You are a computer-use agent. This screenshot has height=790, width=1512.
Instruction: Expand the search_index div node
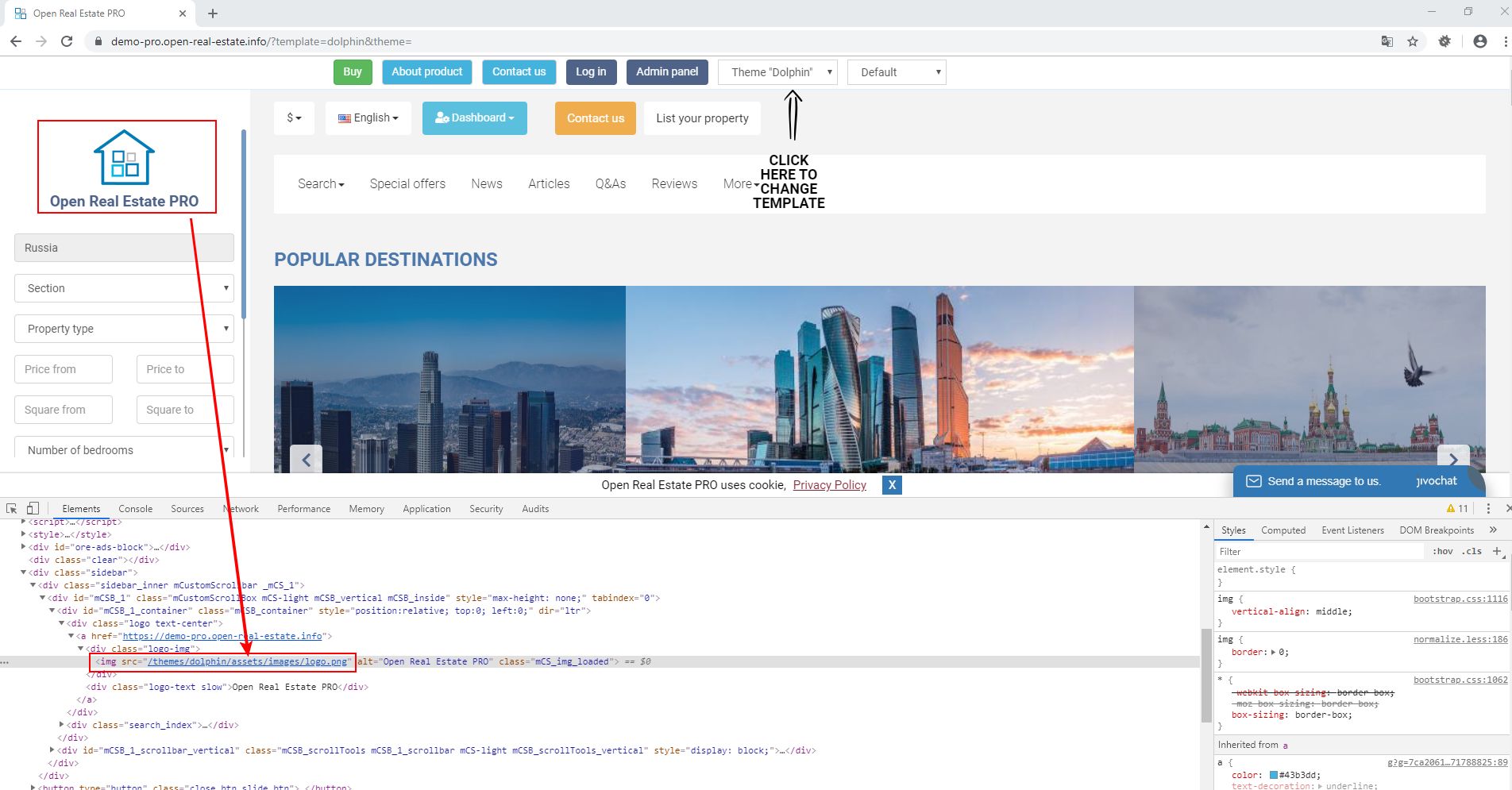click(62, 725)
